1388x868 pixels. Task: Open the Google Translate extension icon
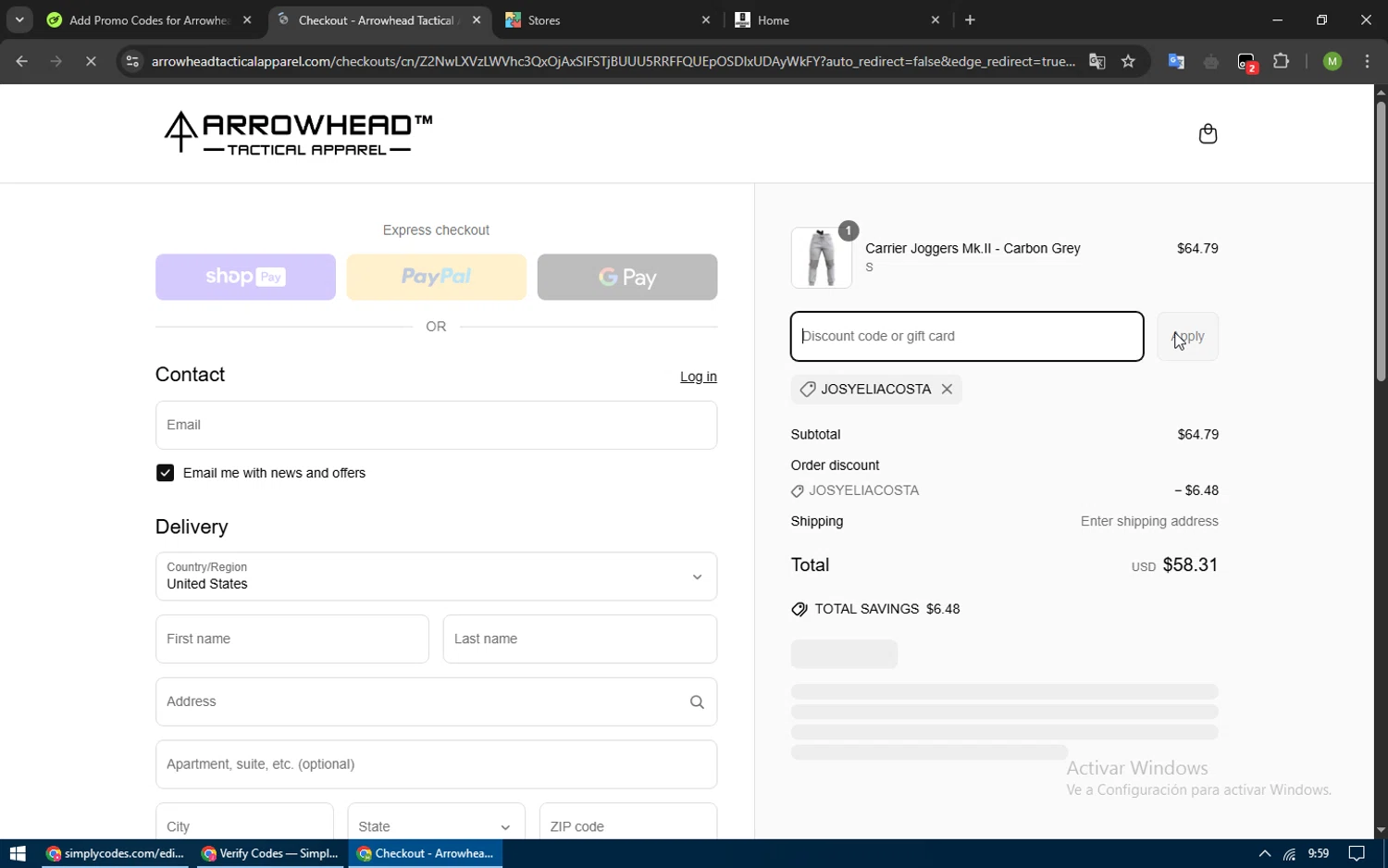pos(1176,62)
